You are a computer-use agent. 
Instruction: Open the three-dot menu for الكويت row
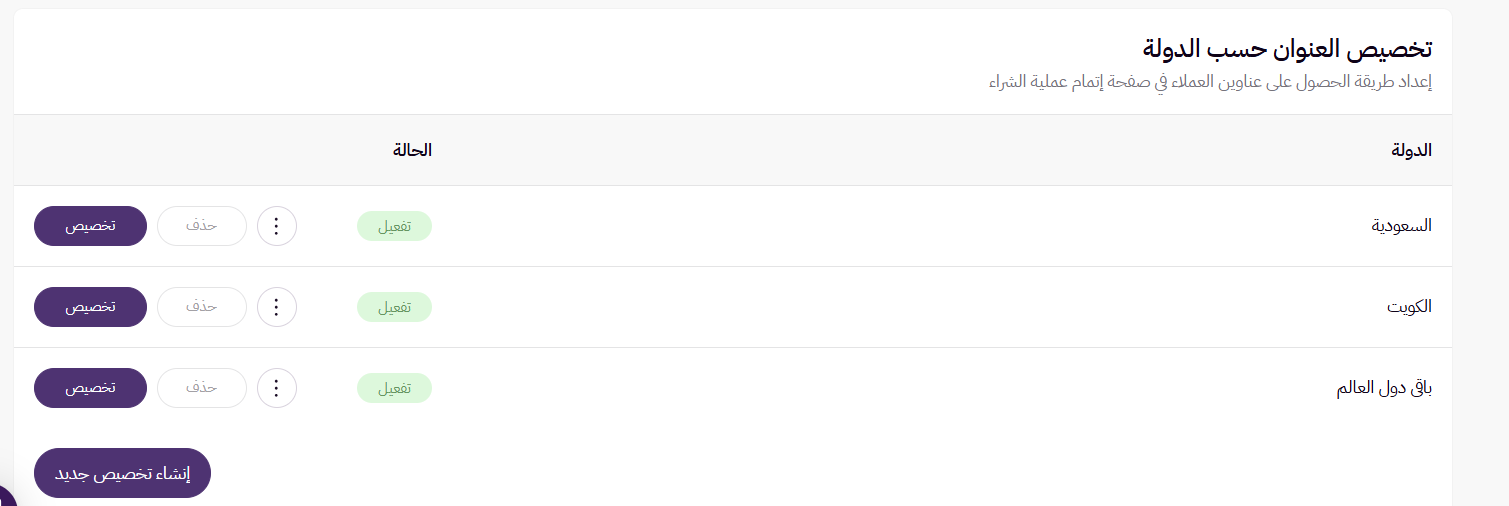[x=277, y=307]
